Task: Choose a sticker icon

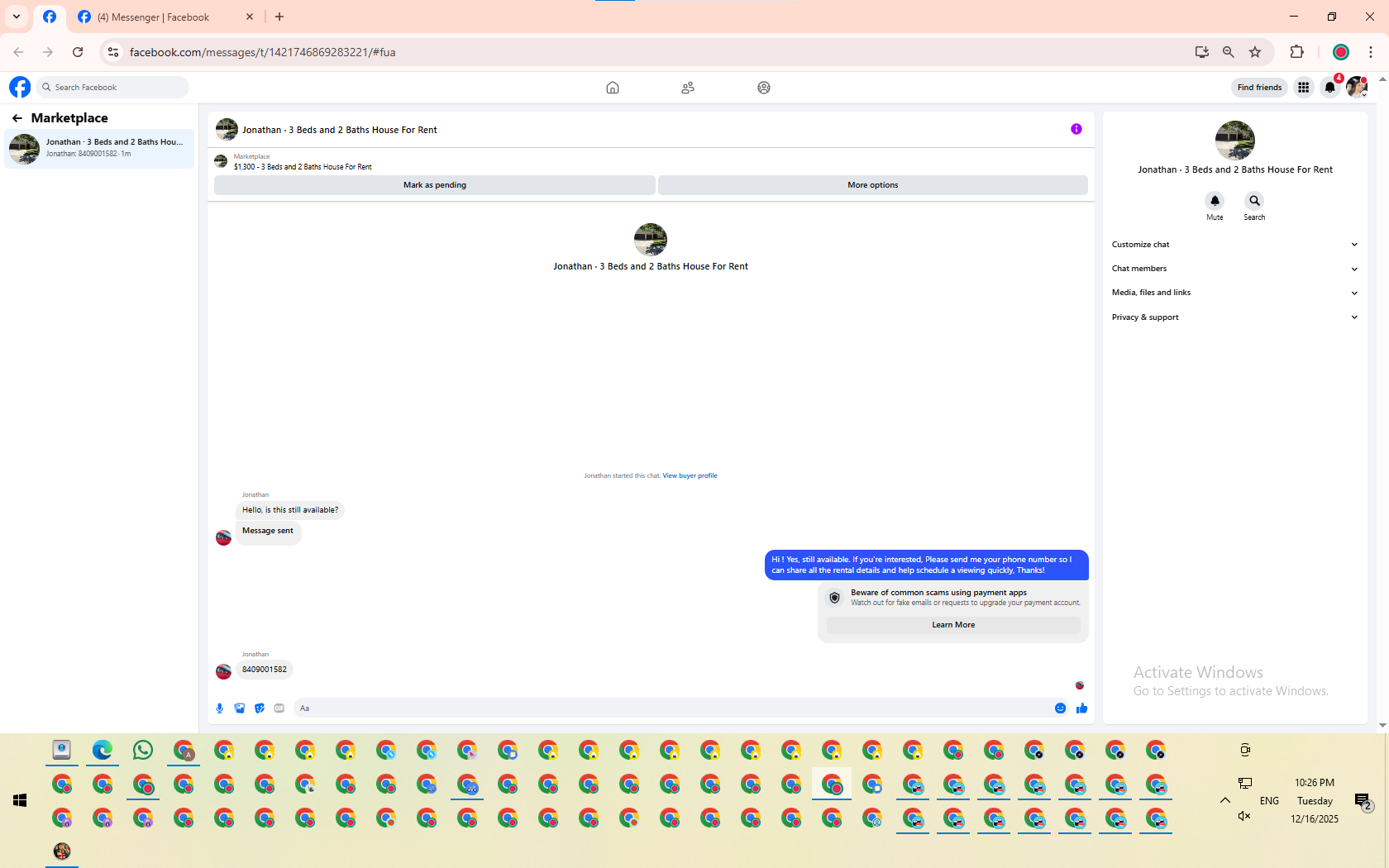Action: [x=260, y=708]
